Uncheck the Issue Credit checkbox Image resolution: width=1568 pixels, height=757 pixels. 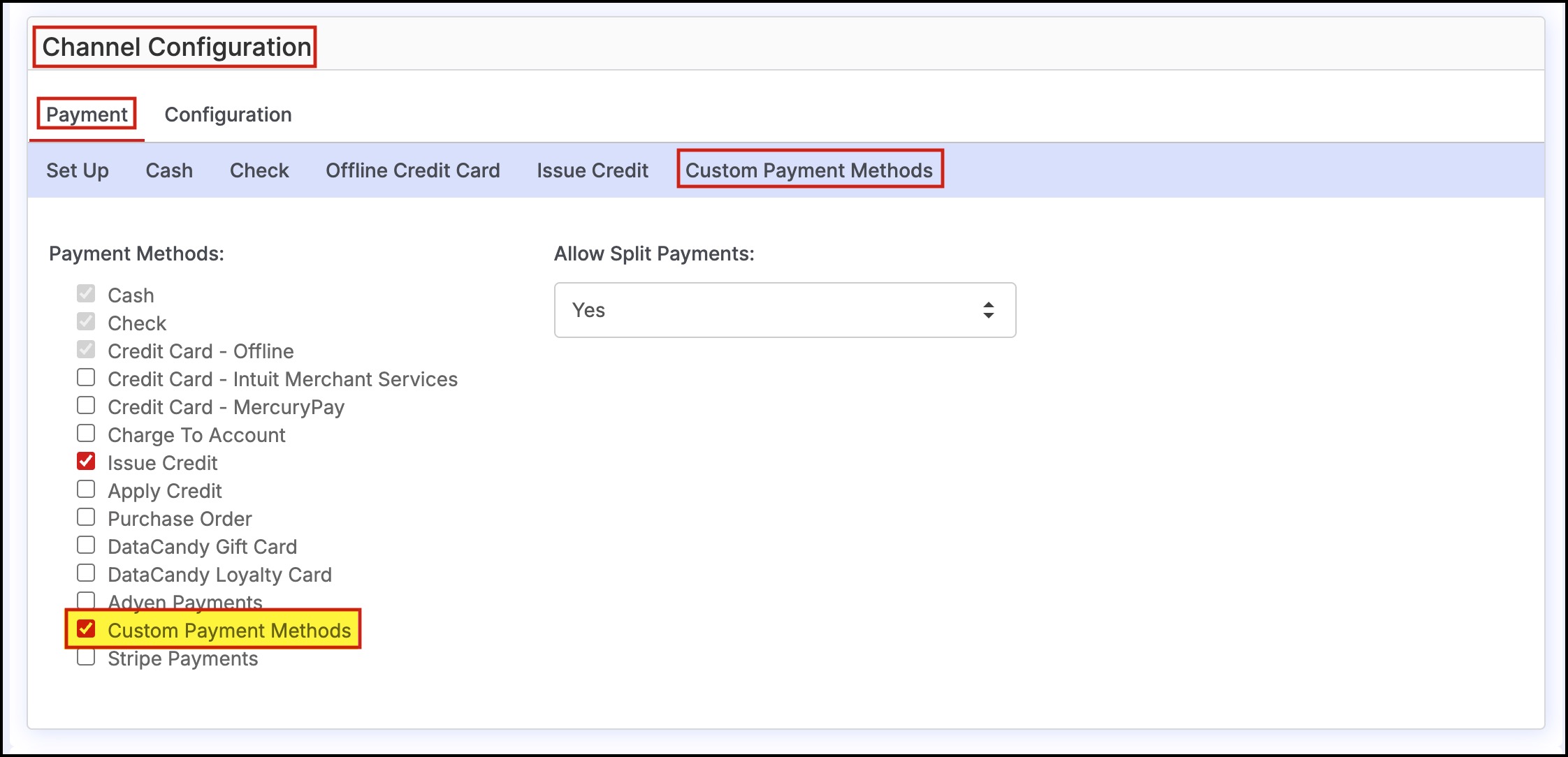(x=86, y=462)
